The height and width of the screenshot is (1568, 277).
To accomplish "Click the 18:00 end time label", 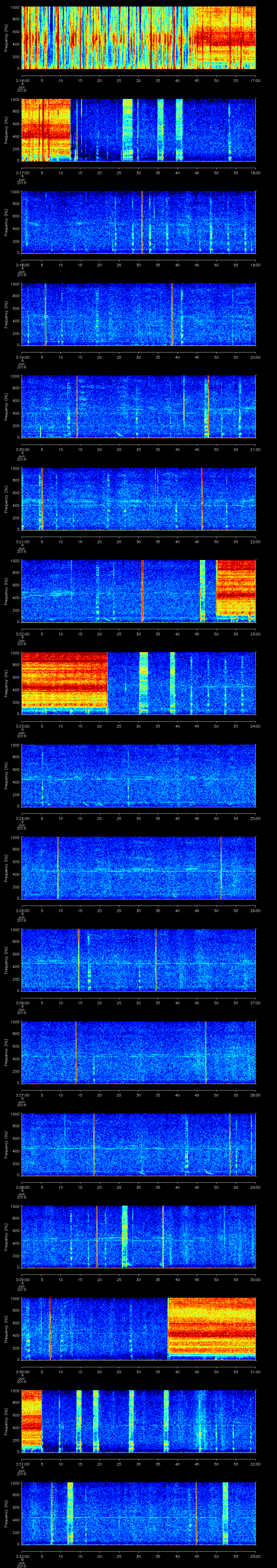I will click(255, 173).
